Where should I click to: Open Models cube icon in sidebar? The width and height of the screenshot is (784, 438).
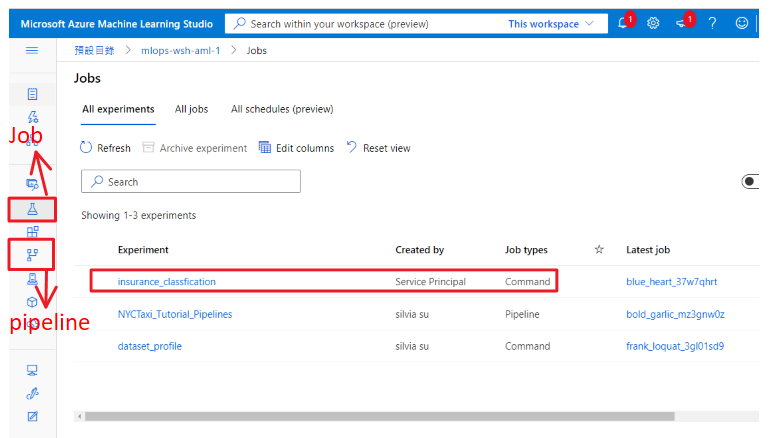point(32,302)
